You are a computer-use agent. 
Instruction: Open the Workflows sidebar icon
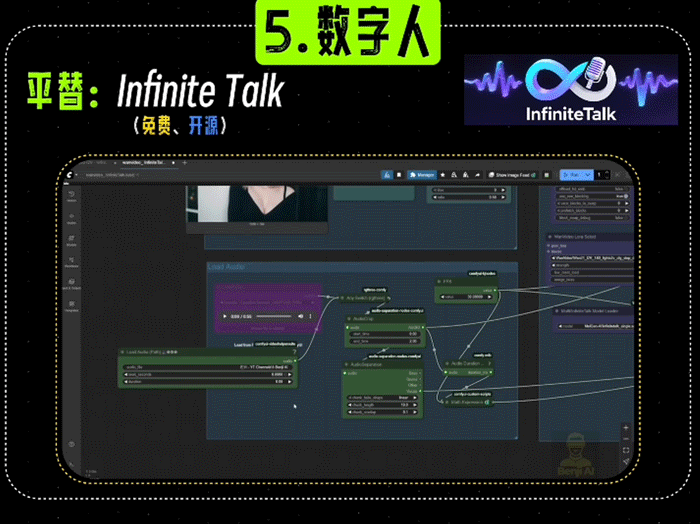click(x=71, y=261)
